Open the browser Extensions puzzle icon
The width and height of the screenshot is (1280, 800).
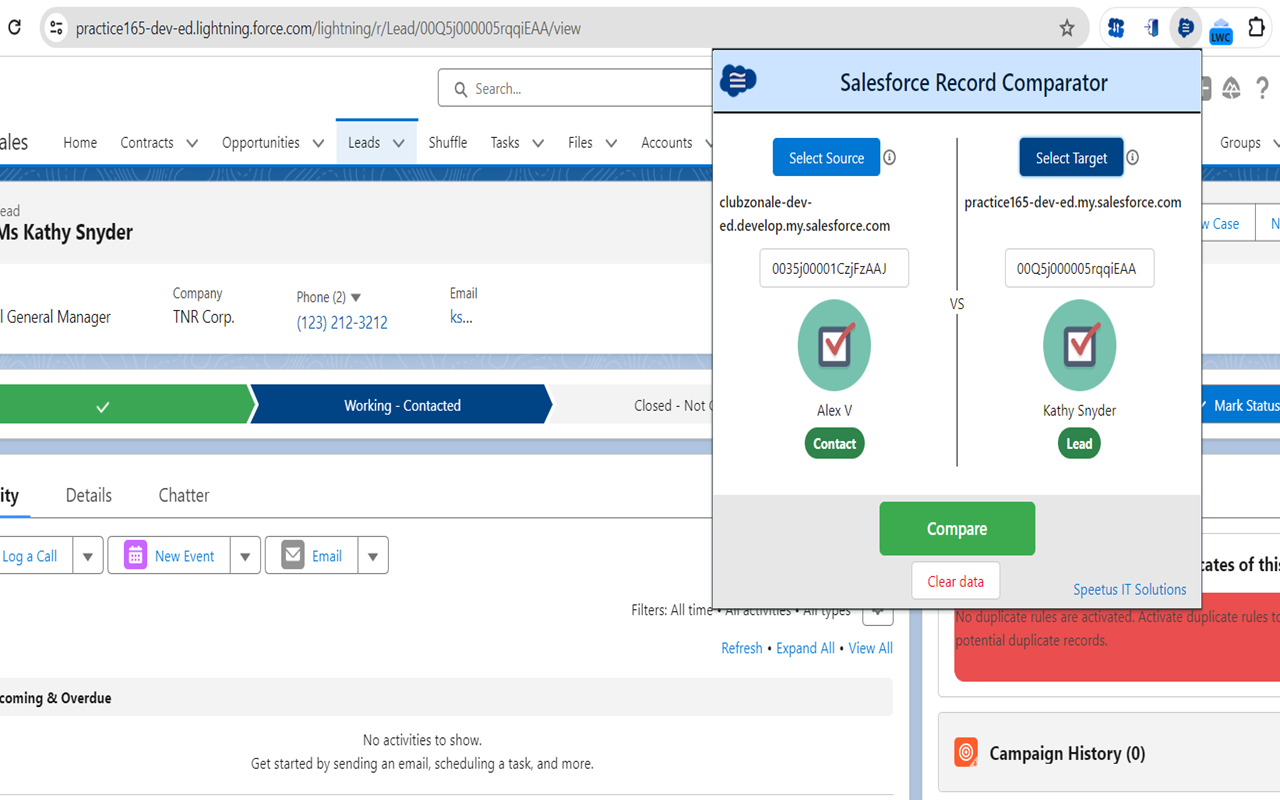(1257, 28)
